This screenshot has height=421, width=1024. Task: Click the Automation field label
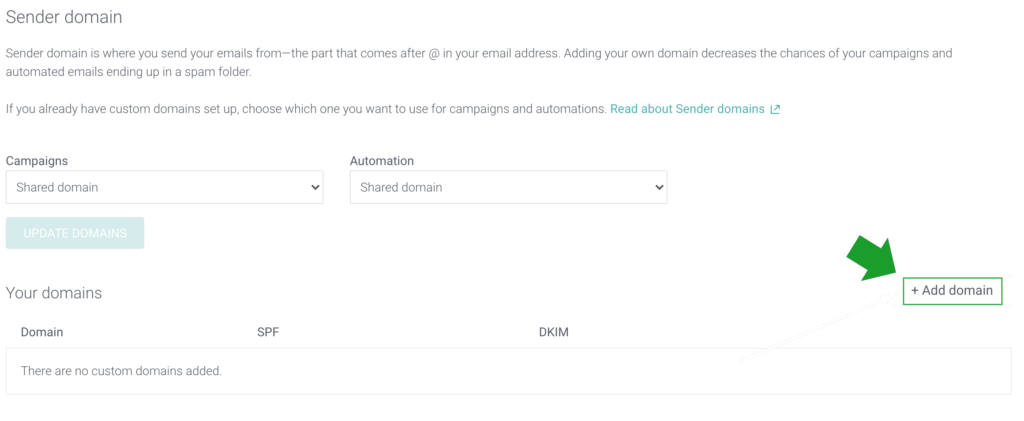(382, 161)
